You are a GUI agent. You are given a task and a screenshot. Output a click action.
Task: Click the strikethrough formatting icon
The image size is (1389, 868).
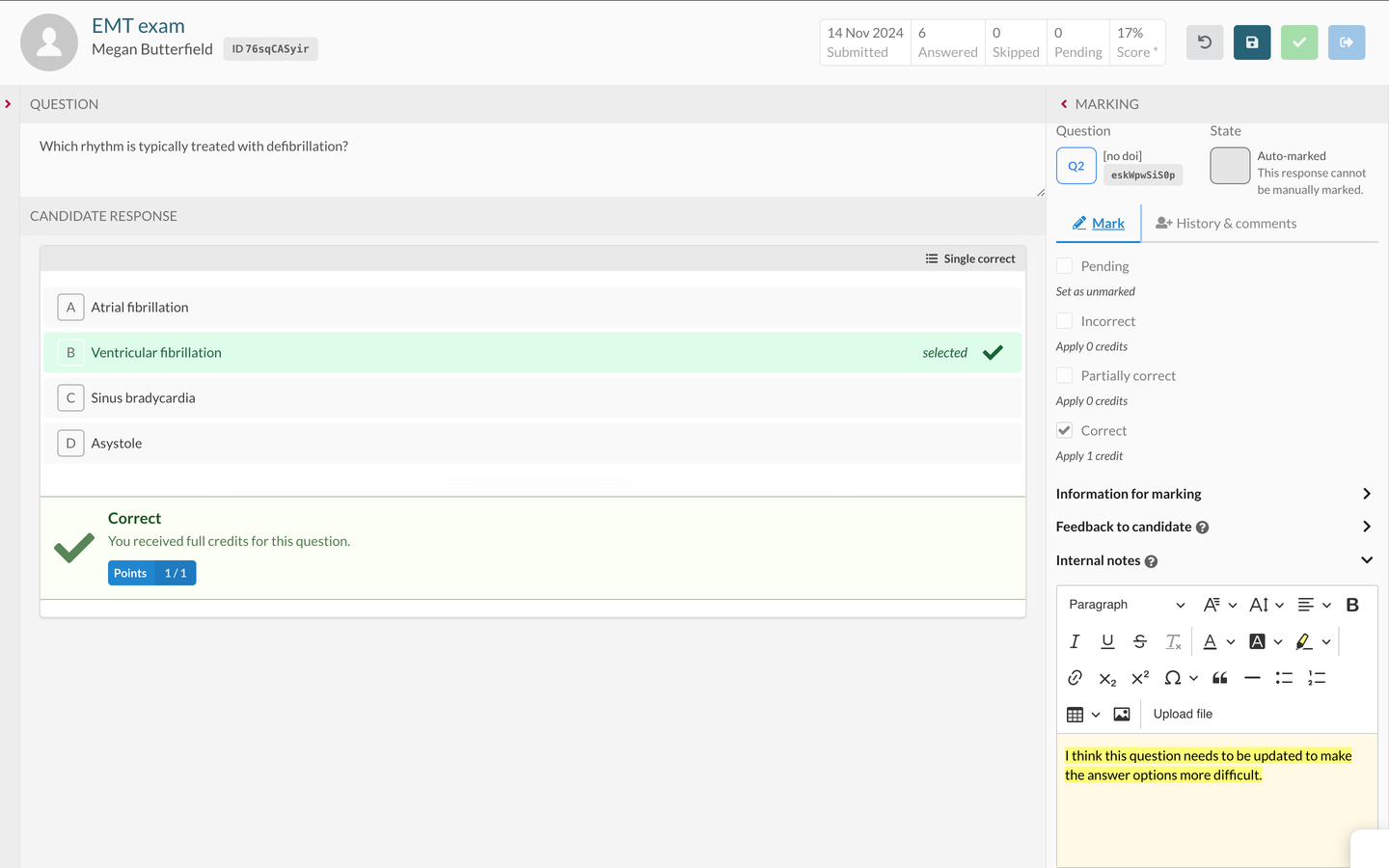click(x=1139, y=641)
